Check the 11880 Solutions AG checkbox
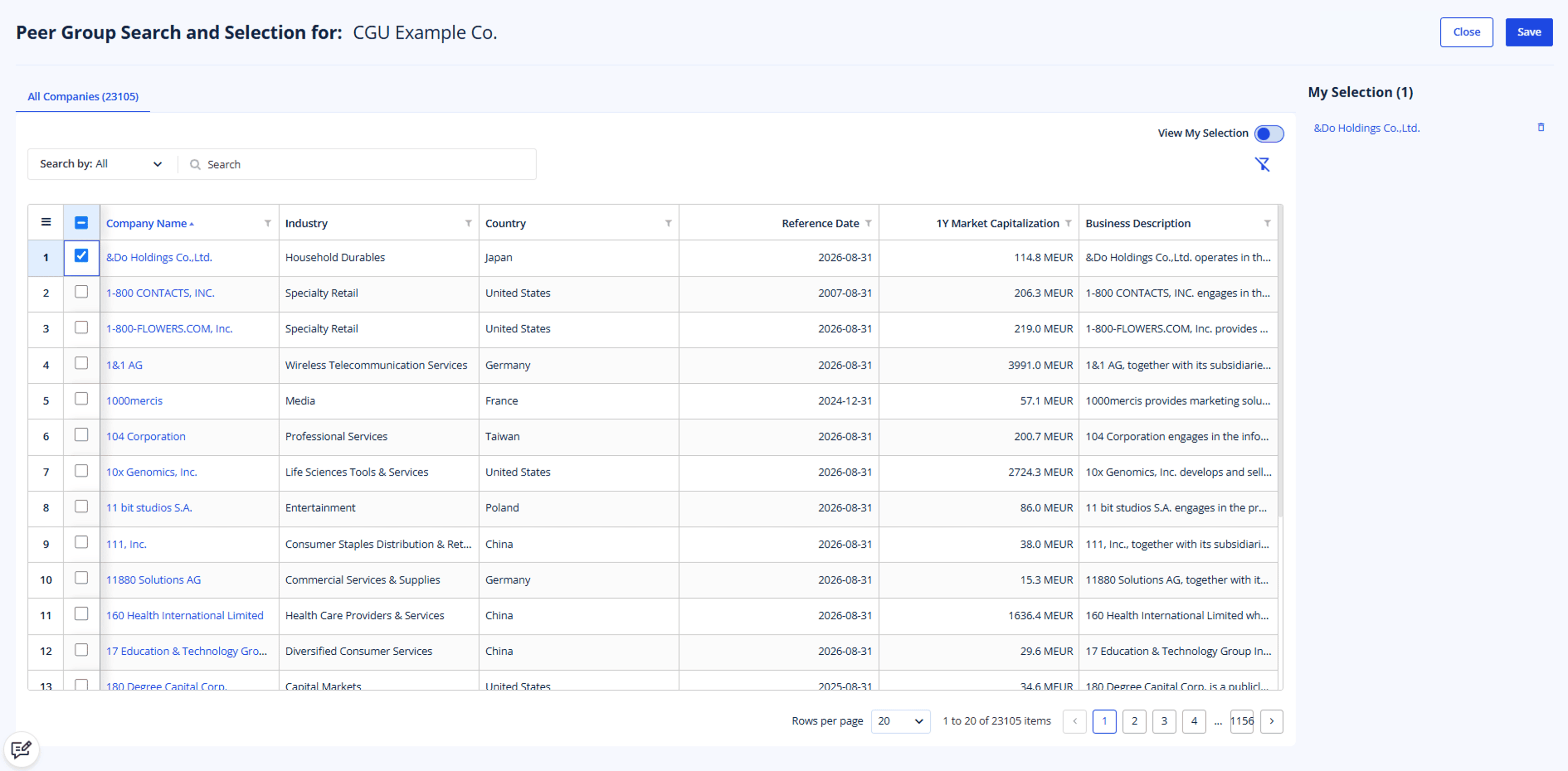The height and width of the screenshot is (771, 1568). pos(81,577)
